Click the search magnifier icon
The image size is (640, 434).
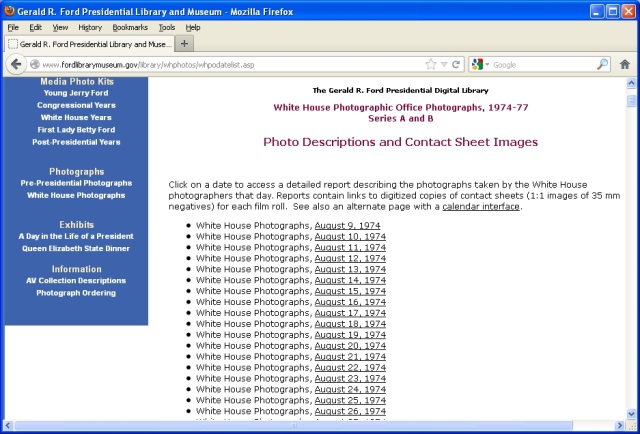pyautogui.click(x=602, y=64)
